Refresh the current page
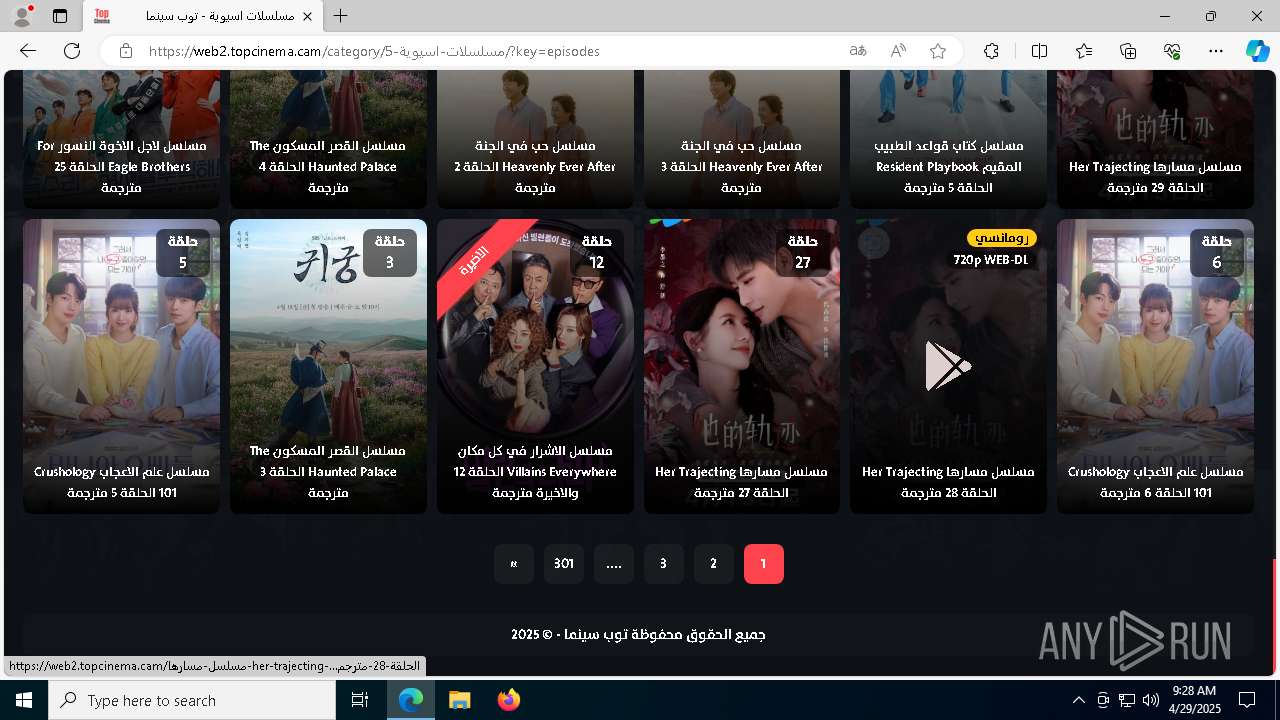 (x=72, y=51)
